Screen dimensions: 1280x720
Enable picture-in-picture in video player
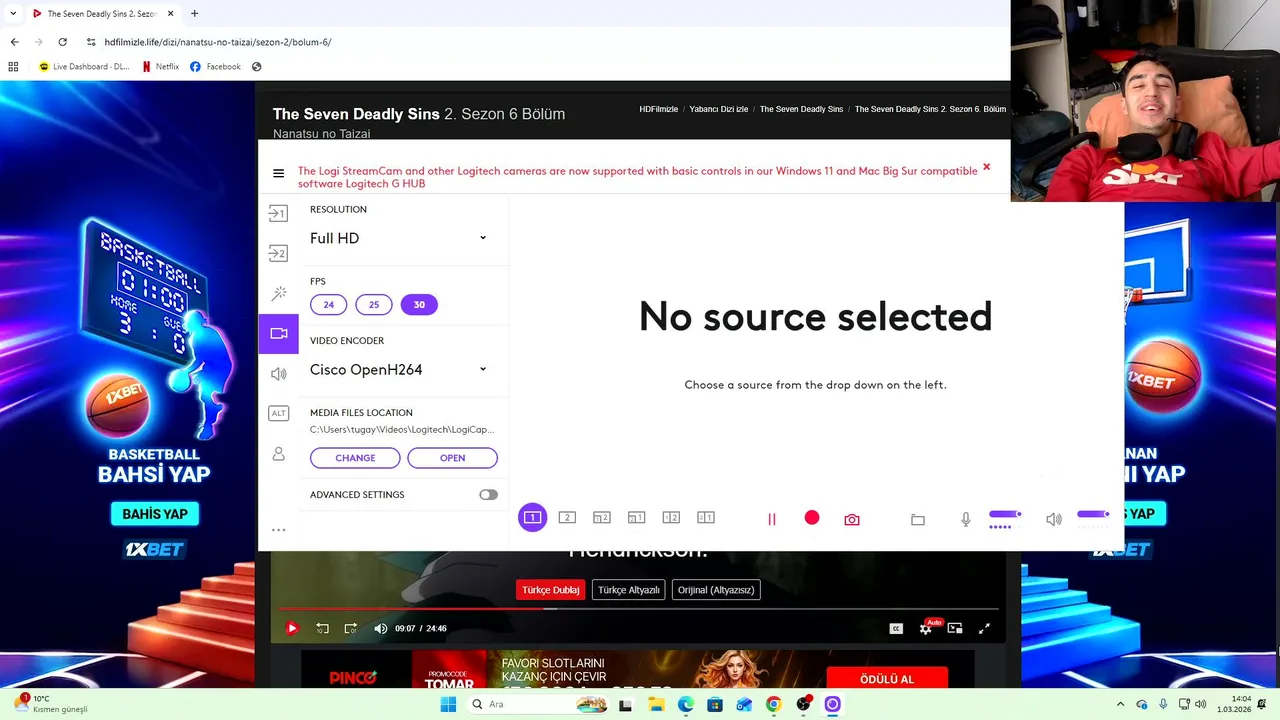(x=955, y=628)
